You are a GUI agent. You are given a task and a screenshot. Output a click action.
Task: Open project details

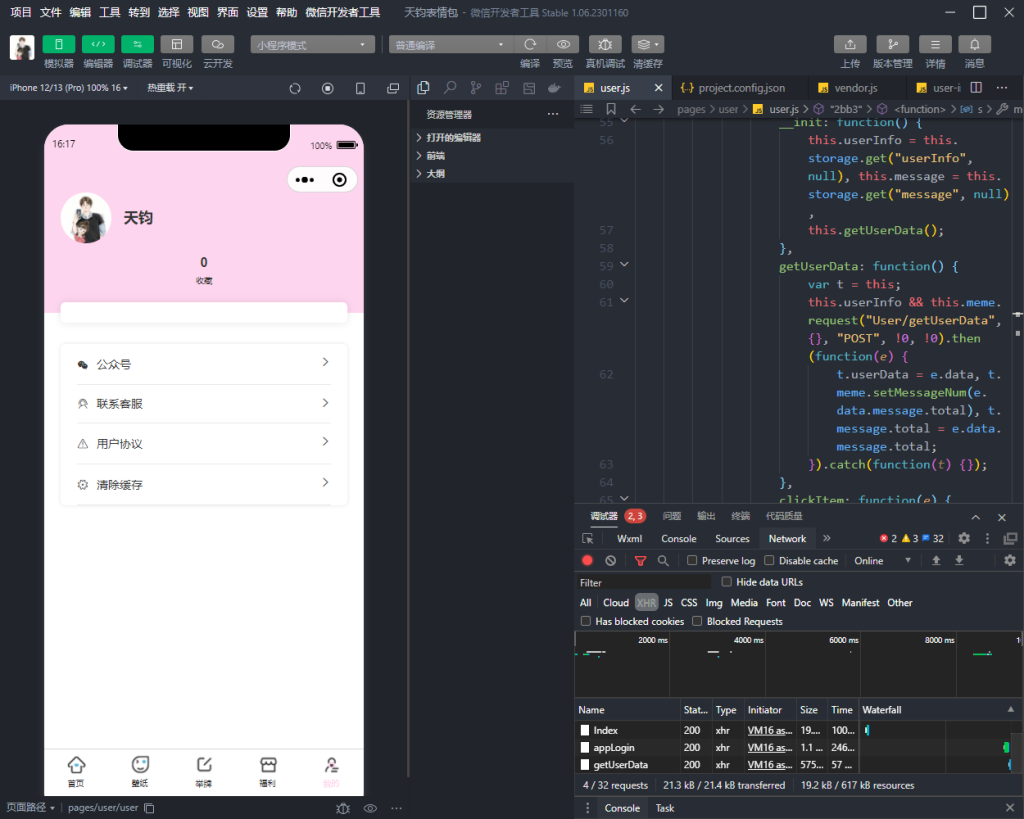click(935, 44)
